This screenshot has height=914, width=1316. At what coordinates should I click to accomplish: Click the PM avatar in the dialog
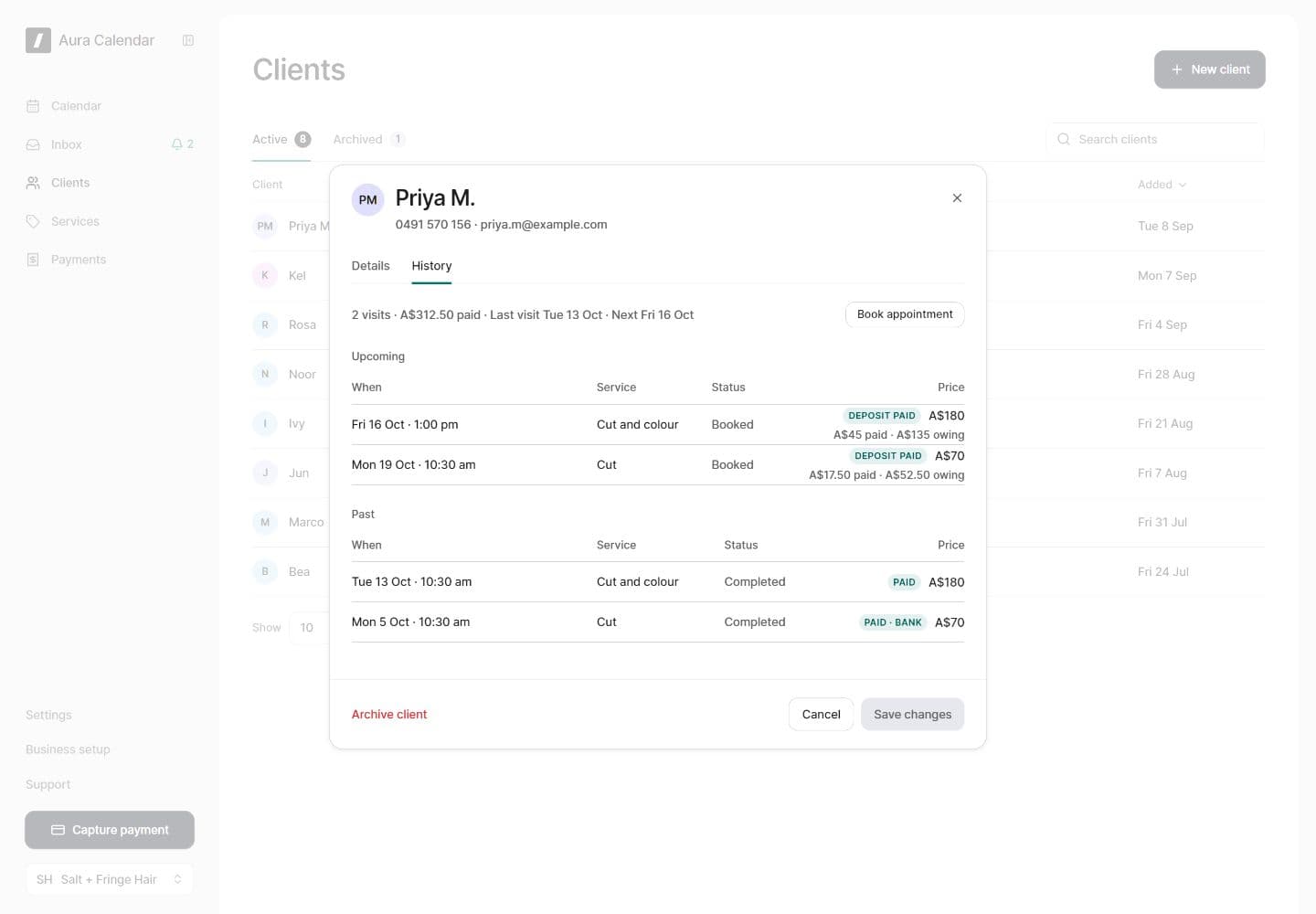(x=367, y=199)
